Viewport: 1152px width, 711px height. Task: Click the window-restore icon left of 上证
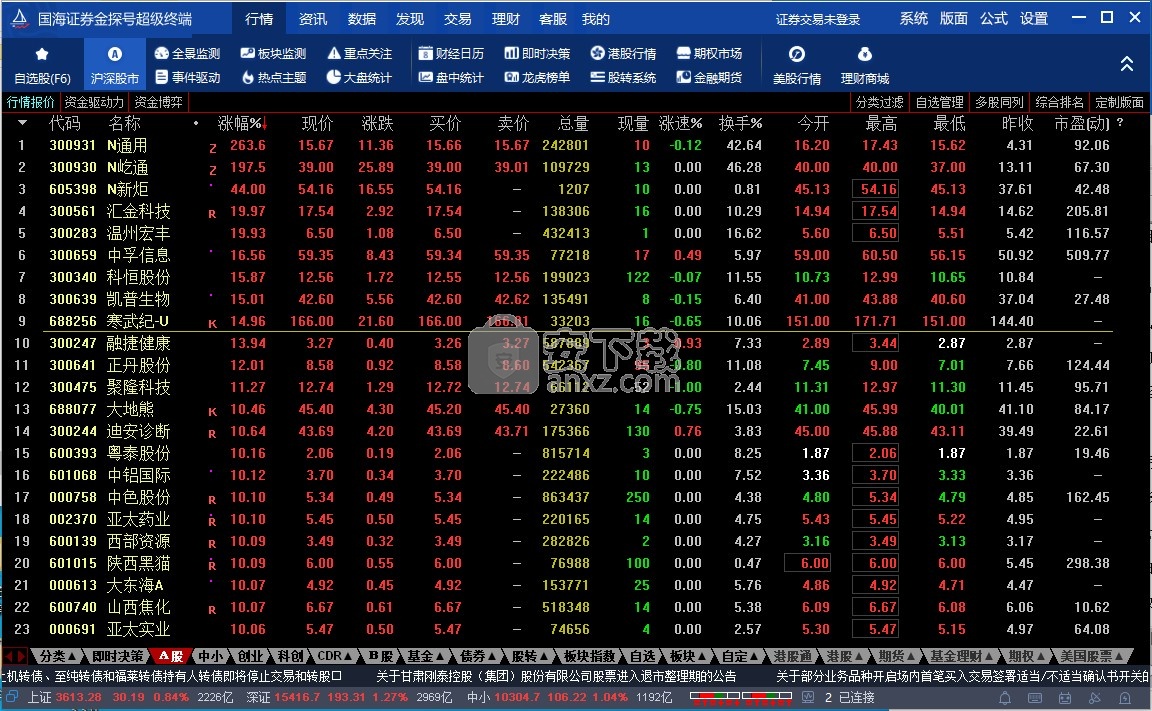(12, 697)
